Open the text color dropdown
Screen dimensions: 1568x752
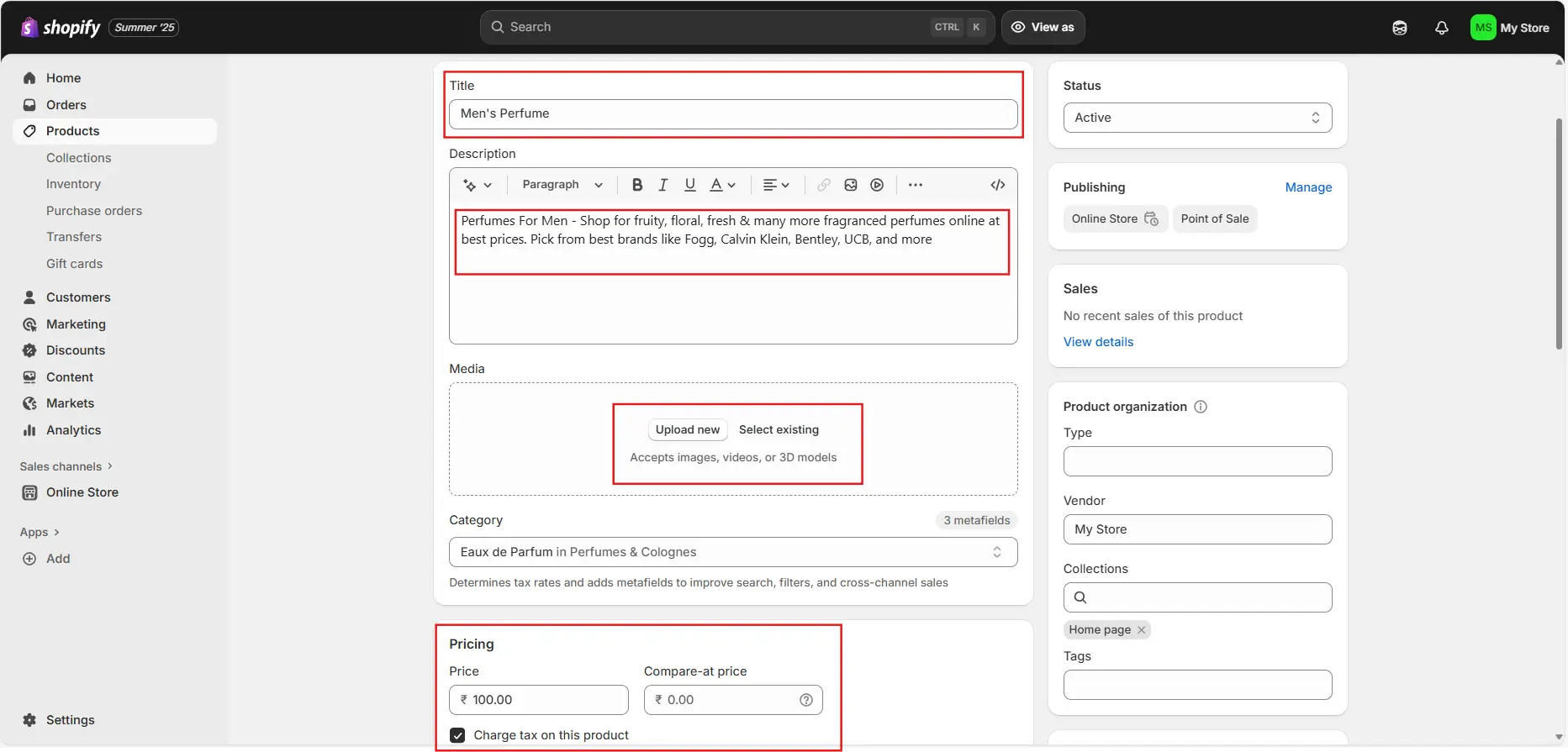(x=723, y=185)
